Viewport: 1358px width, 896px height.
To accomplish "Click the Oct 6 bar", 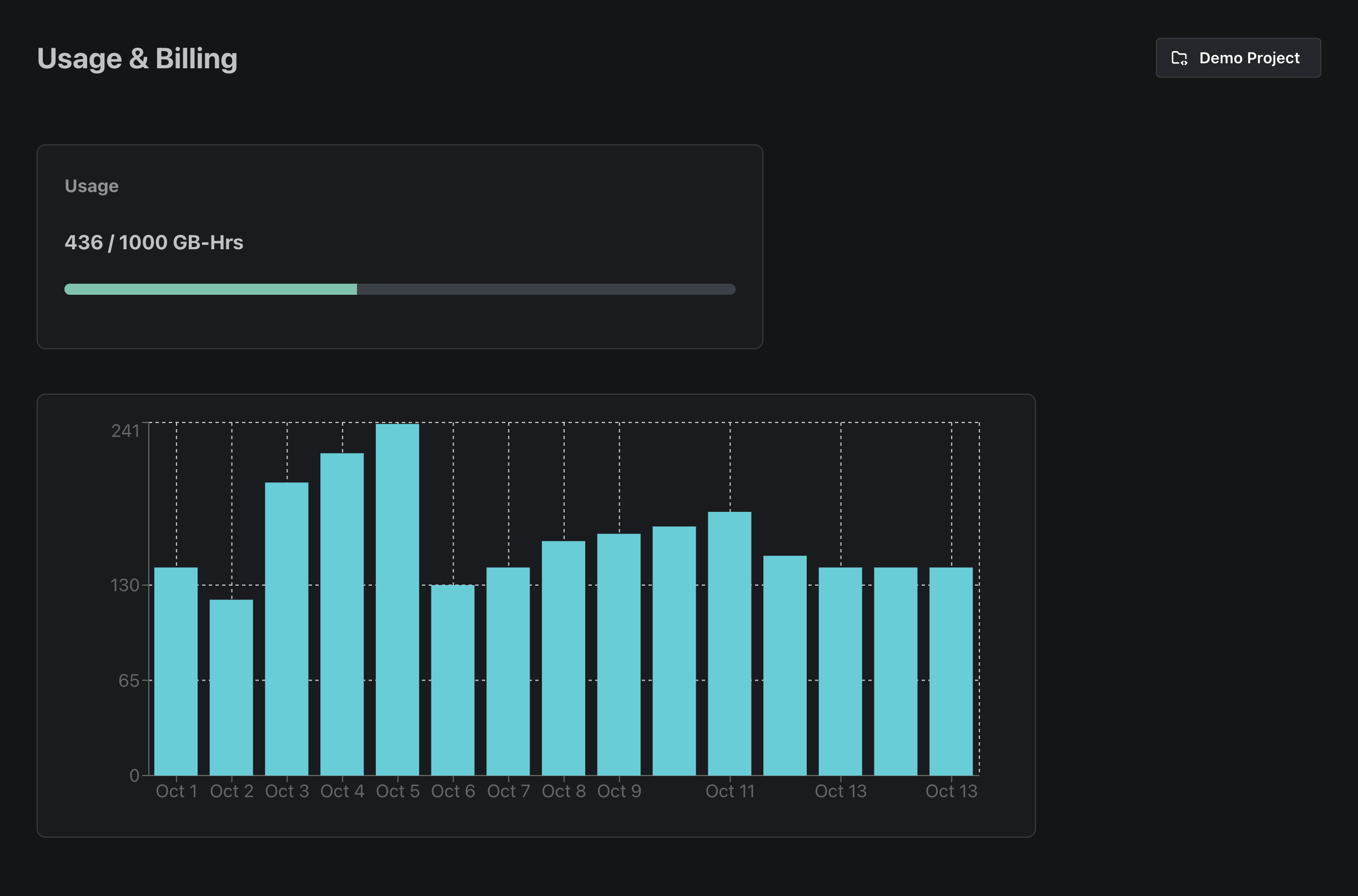I will point(453,679).
